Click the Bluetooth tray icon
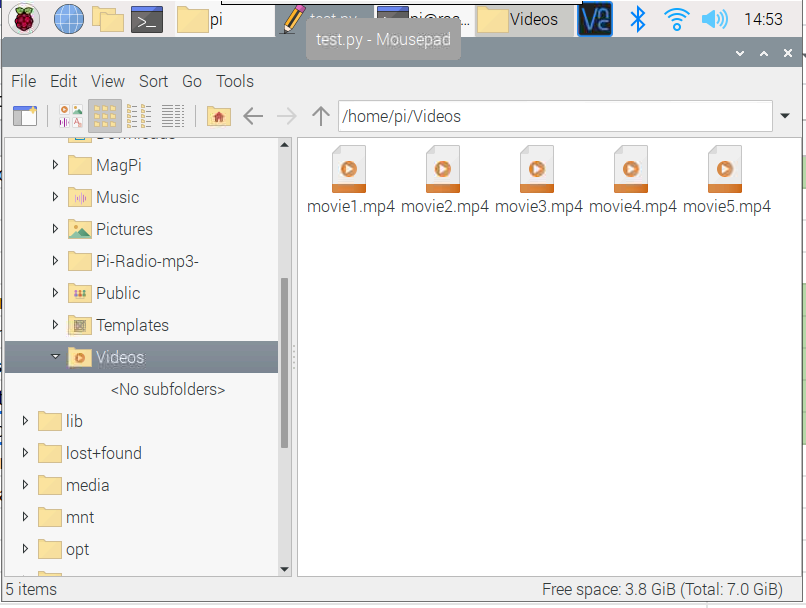 tap(637, 19)
